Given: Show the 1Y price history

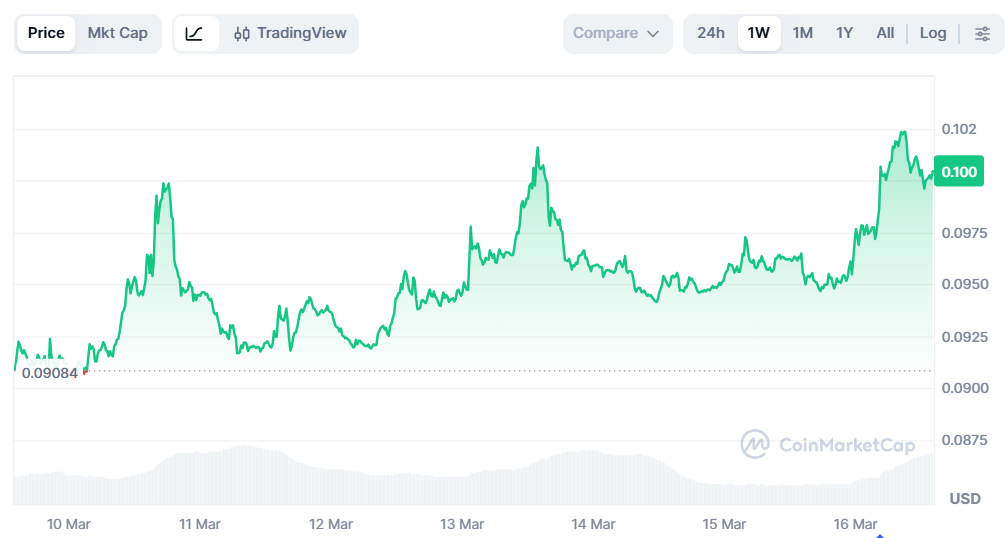Looking at the screenshot, I should coord(844,33).
